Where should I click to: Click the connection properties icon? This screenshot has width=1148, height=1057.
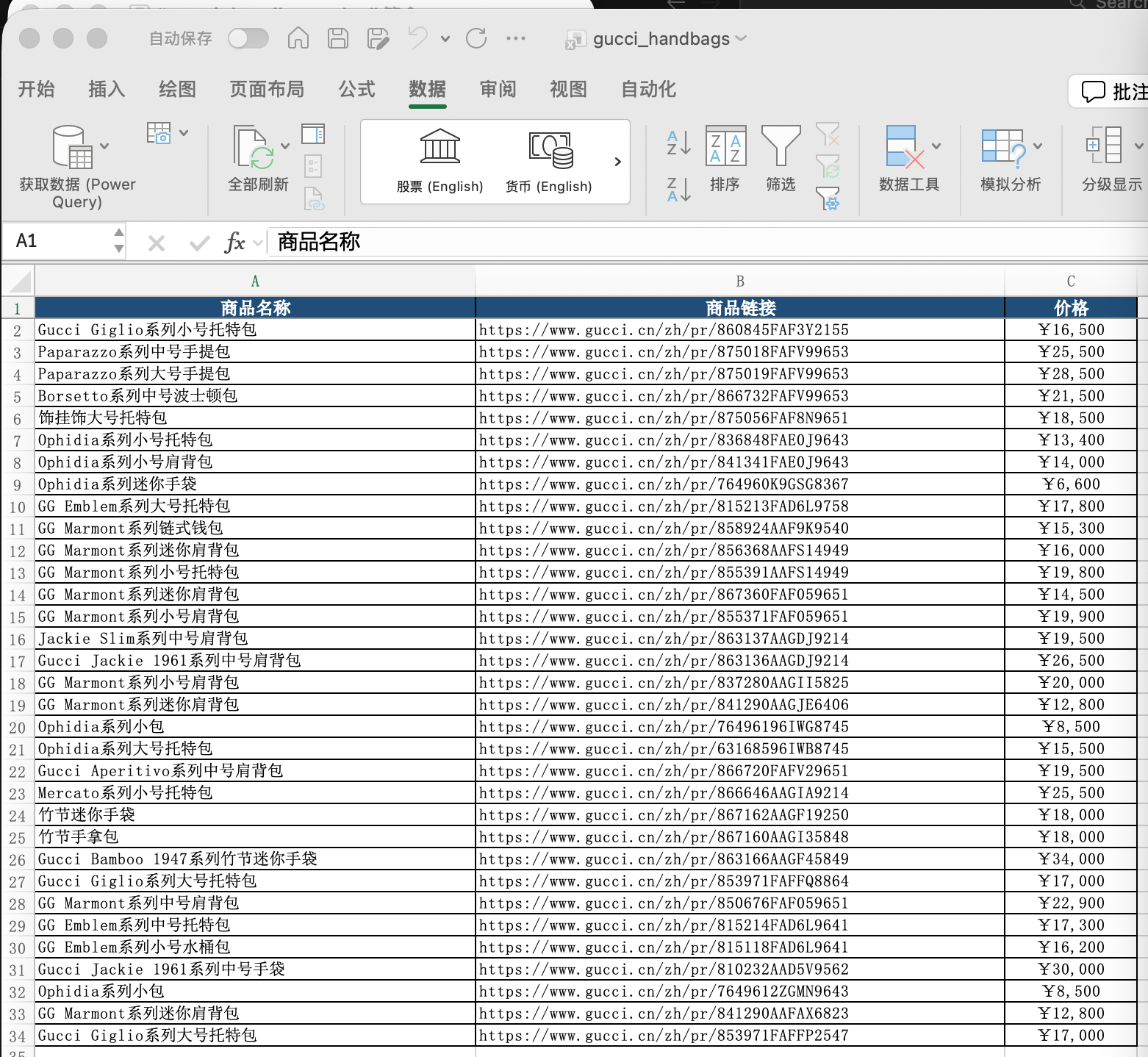(313, 166)
